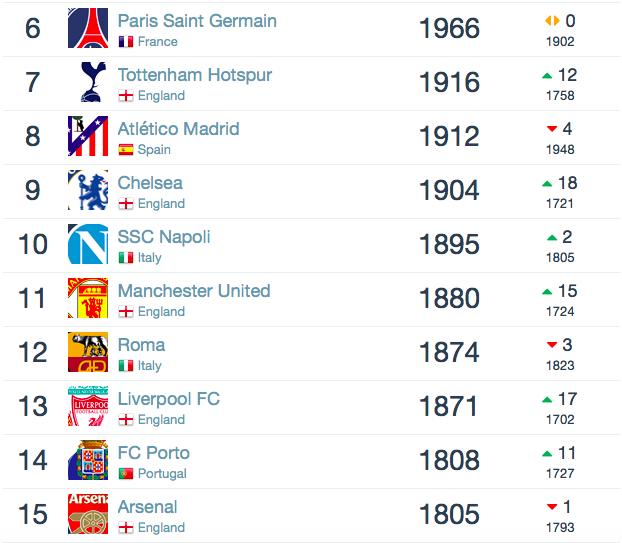Click the Tottenham Hotspur cockerel logo
622x543 pixels.
click(x=93, y=82)
